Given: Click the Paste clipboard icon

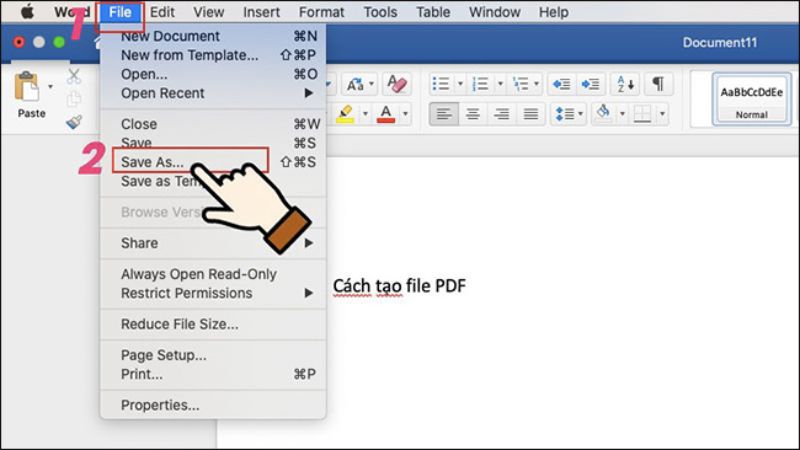Looking at the screenshot, I should tap(28, 90).
